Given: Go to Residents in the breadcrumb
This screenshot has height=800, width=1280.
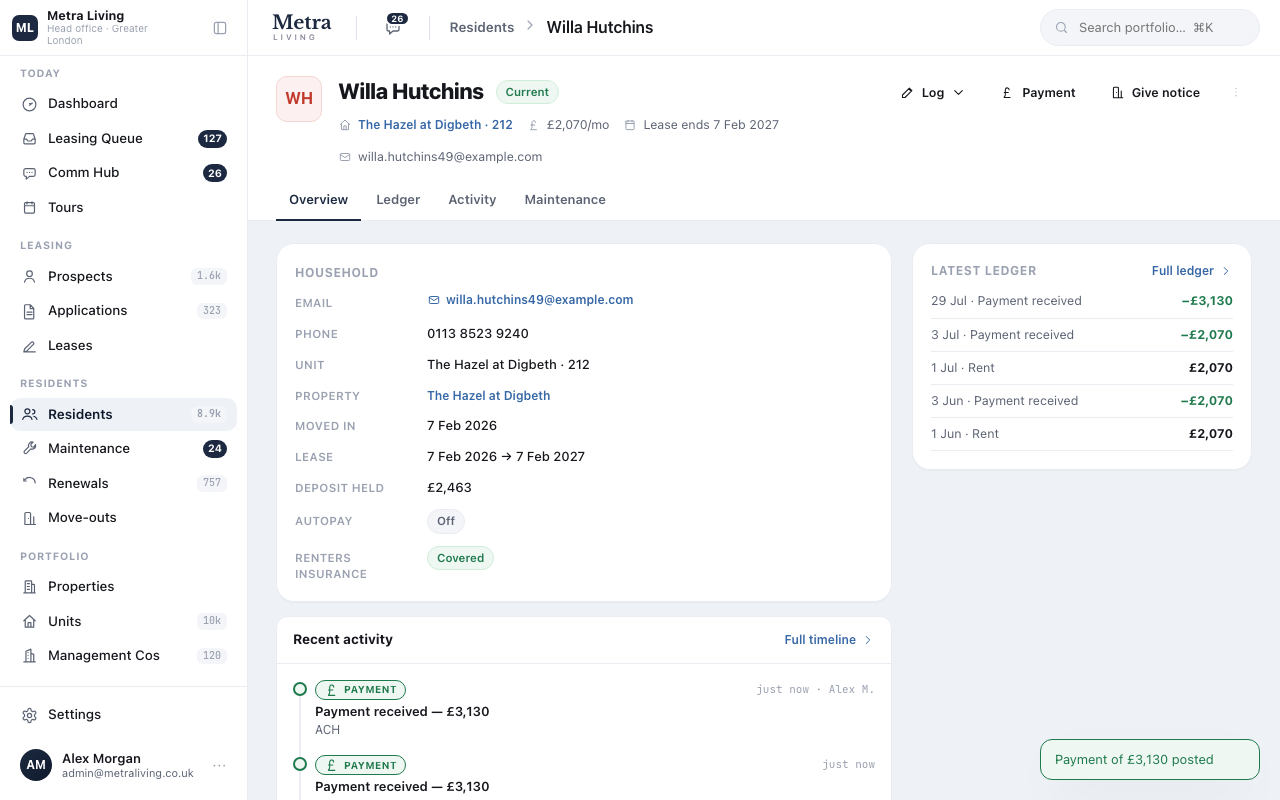Looking at the screenshot, I should (x=482, y=28).
